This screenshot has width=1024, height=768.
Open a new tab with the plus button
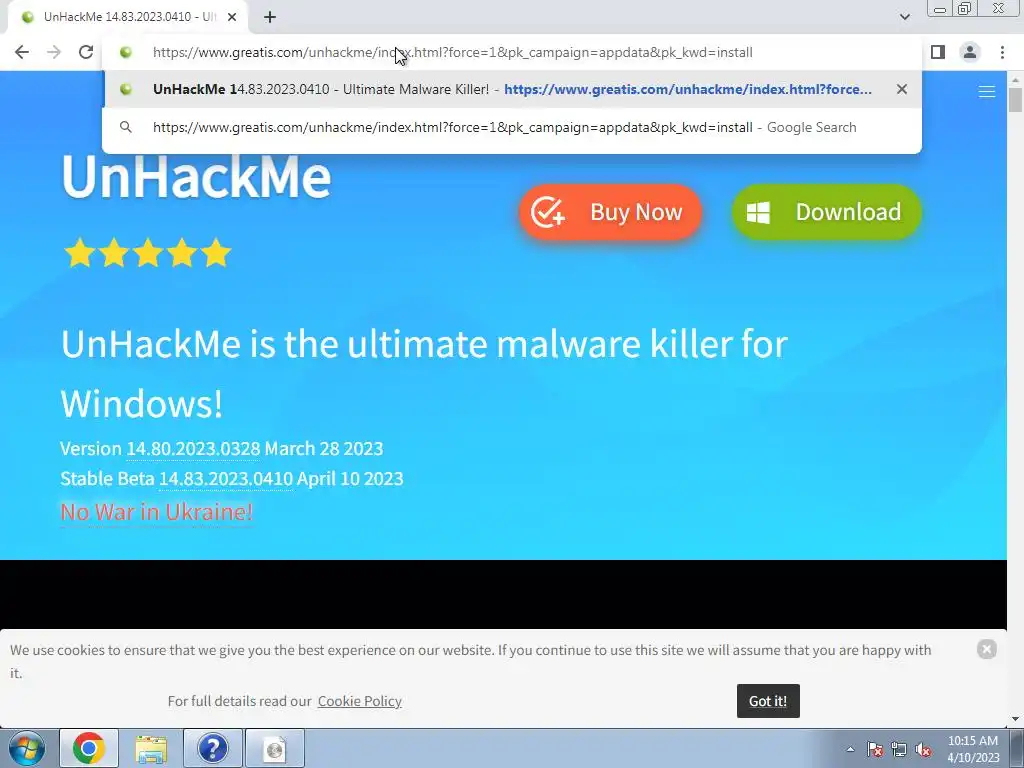click(270, 17)
